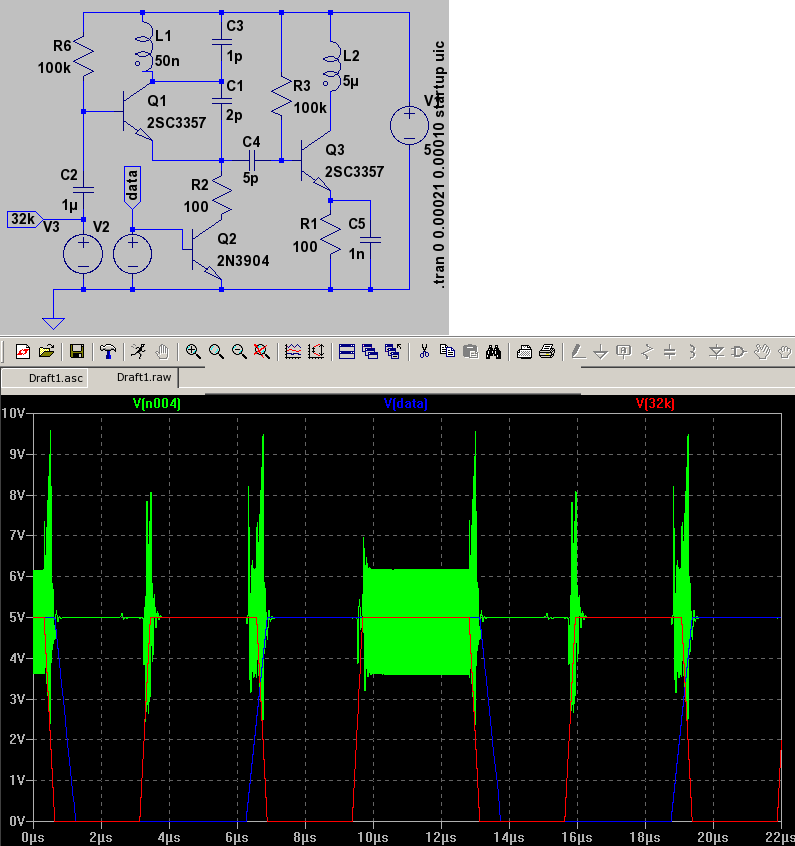Paste with the clipboard icon
Image resolution: width=795 pixels, height=846 pixels.
470,352
